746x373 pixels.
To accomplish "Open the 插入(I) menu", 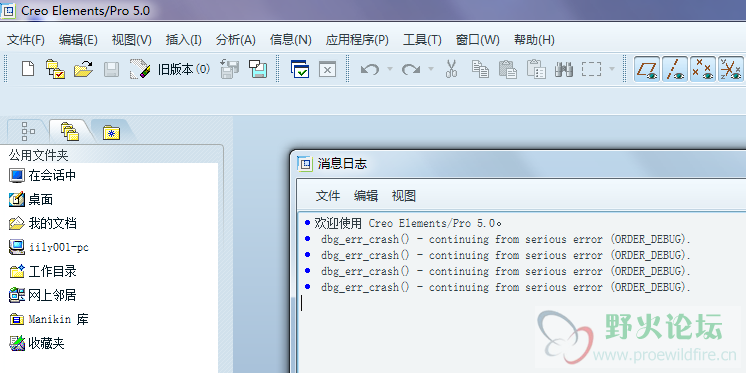I will click(x=184, y=40).
